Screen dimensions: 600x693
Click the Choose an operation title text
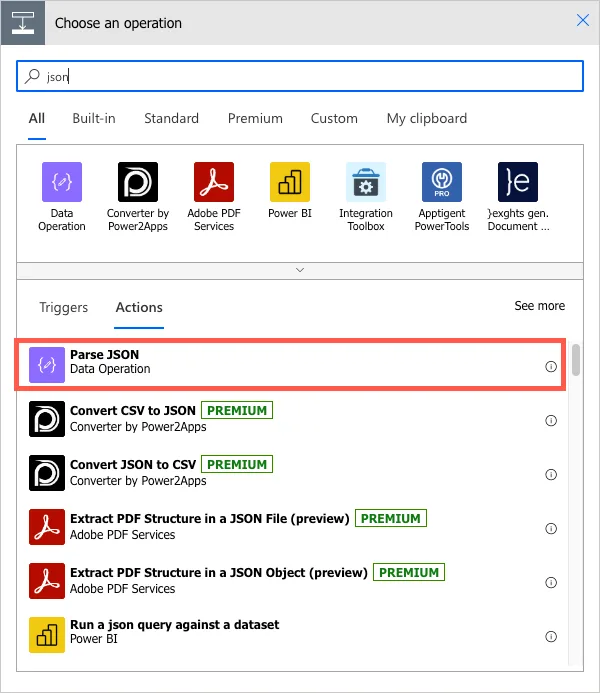coord(118,23)
